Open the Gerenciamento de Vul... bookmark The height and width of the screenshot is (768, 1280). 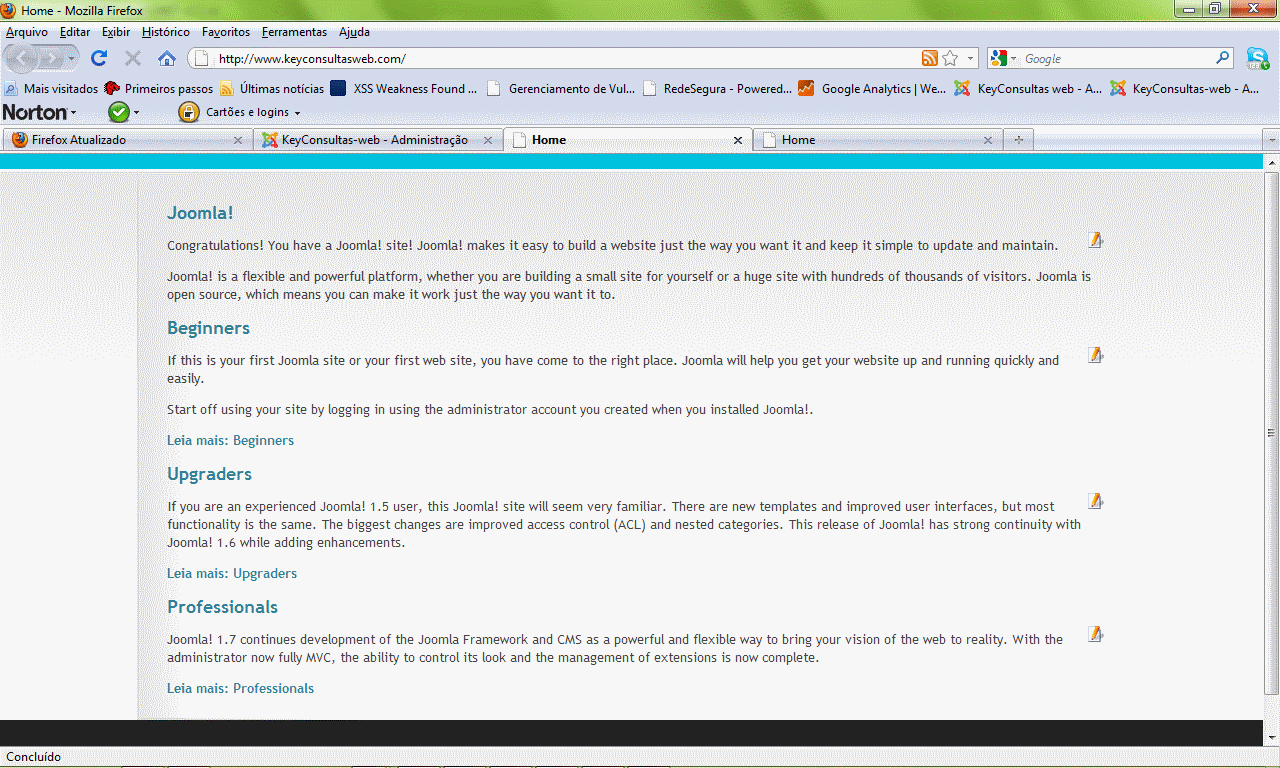pyautogui.click(x=561, y=88)
